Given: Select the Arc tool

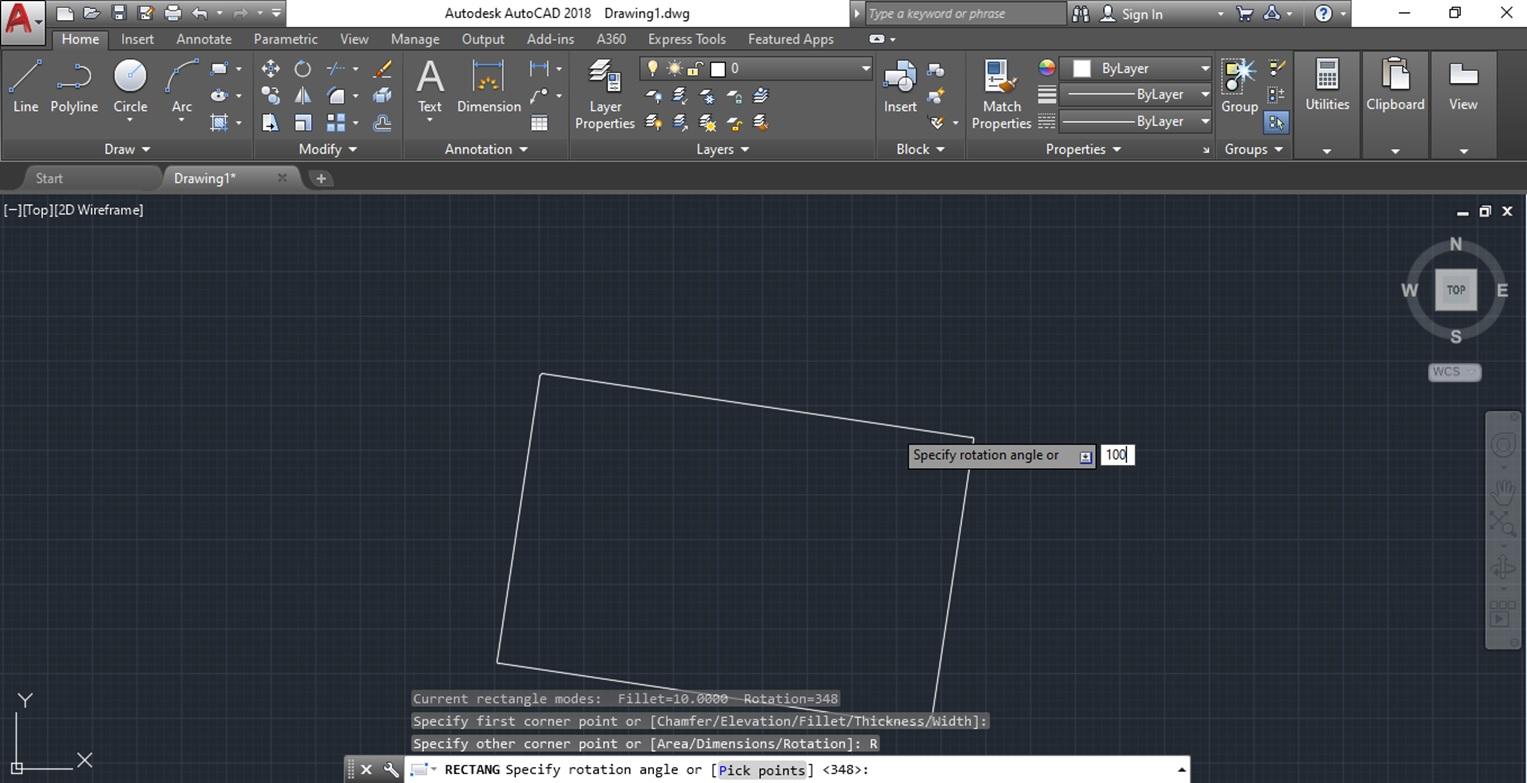Looking at the screenshot, I should [x=181, y=86].
